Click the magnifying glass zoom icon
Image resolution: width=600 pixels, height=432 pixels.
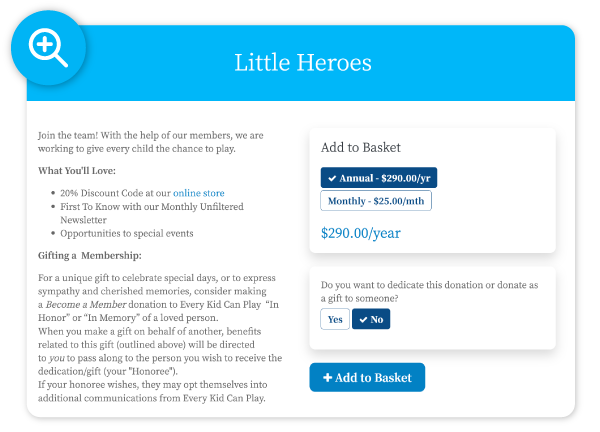(x=48, y=48)
